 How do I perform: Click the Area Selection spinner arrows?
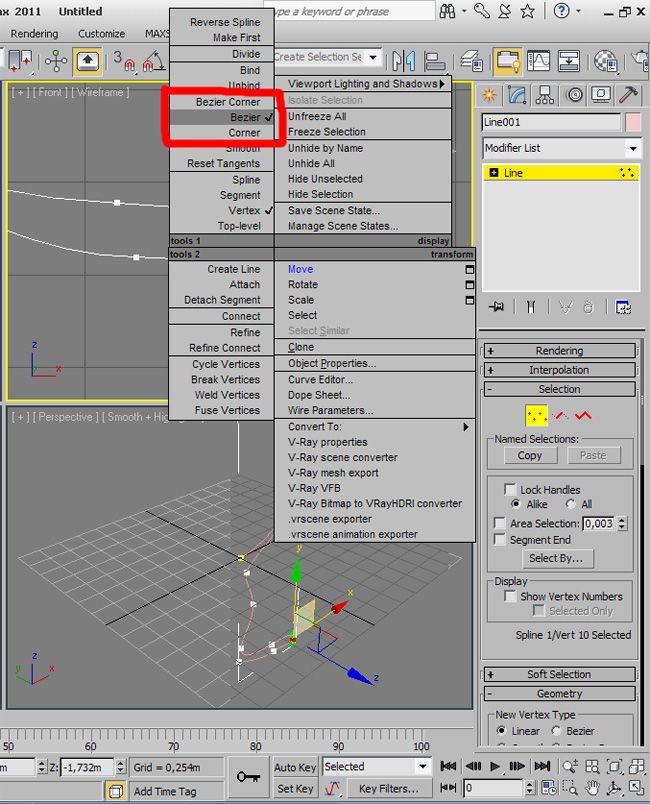(622, 523)
